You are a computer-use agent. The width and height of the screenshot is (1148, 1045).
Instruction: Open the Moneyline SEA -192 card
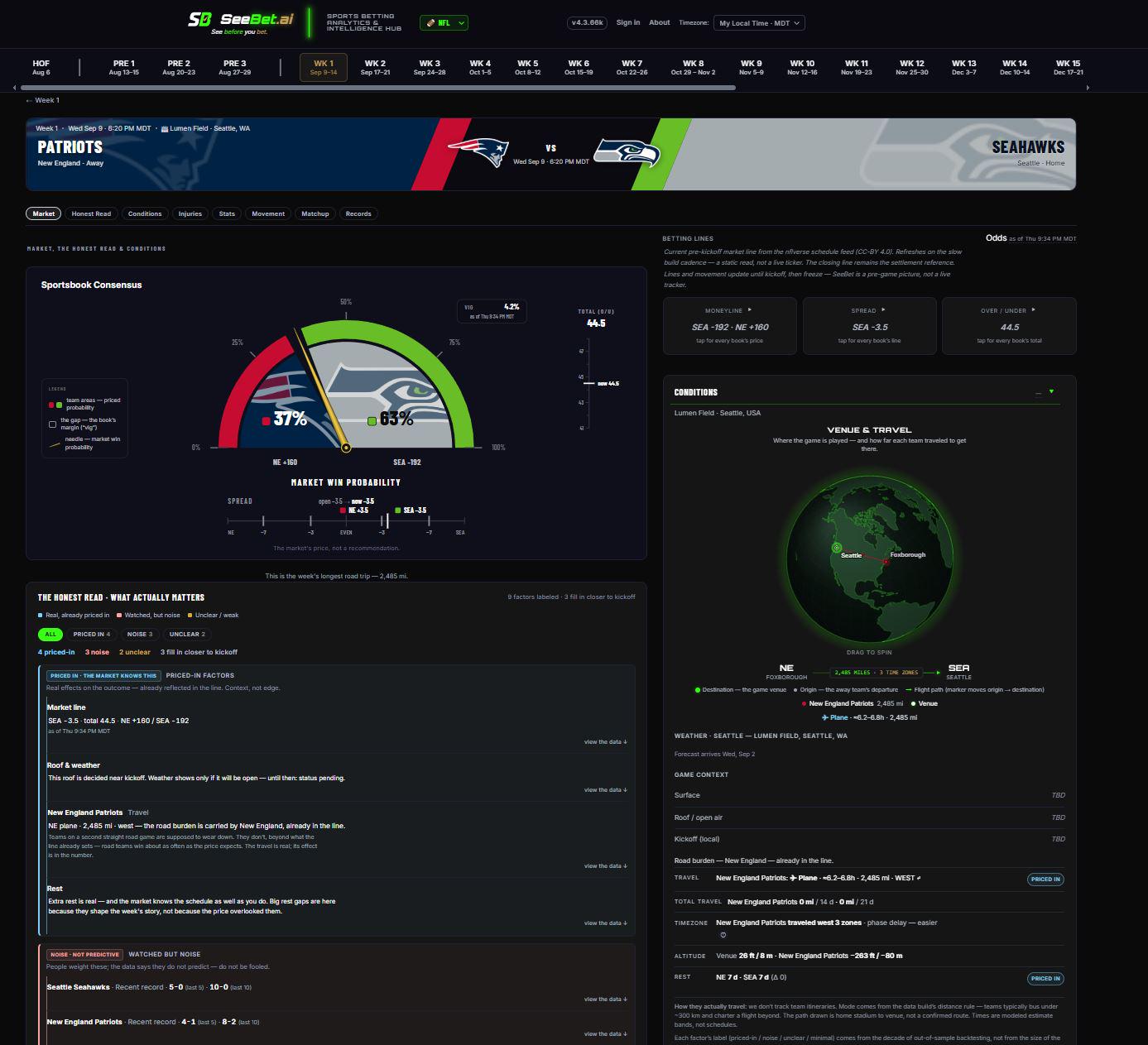[x=730, y=326]
